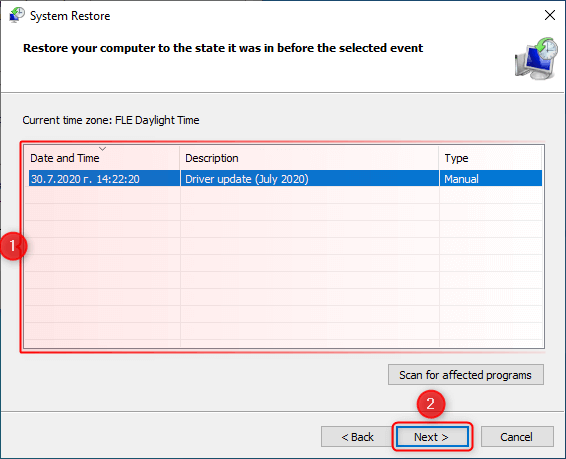Click the System Restore title text
Viewport: 566px width, 459px height.
click(x=70, y=16)
